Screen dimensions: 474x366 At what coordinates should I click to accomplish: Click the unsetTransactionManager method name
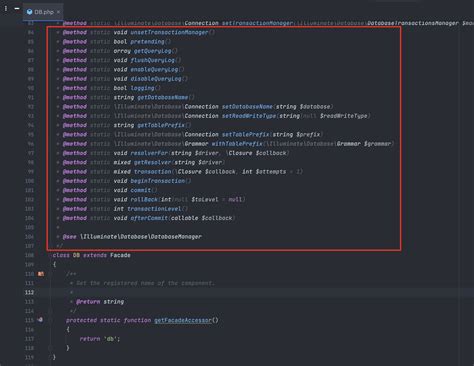pyautogui.click(x=169, y=32)
